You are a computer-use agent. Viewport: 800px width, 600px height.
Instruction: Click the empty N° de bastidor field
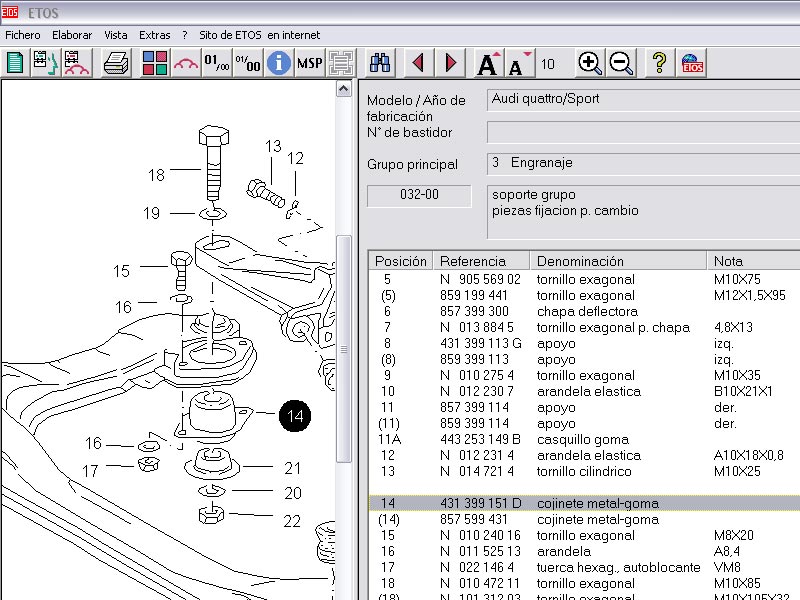[x=643, y=132]
